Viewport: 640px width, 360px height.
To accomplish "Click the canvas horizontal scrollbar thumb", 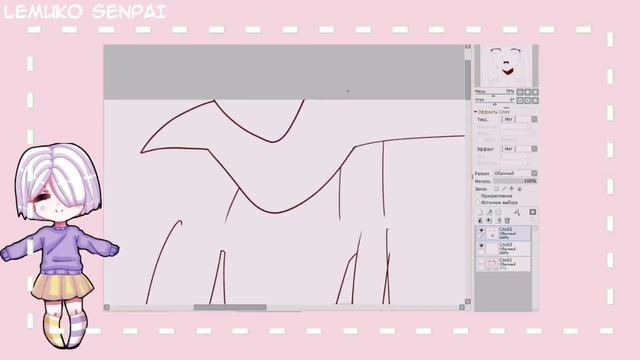I will click(230, 307).
